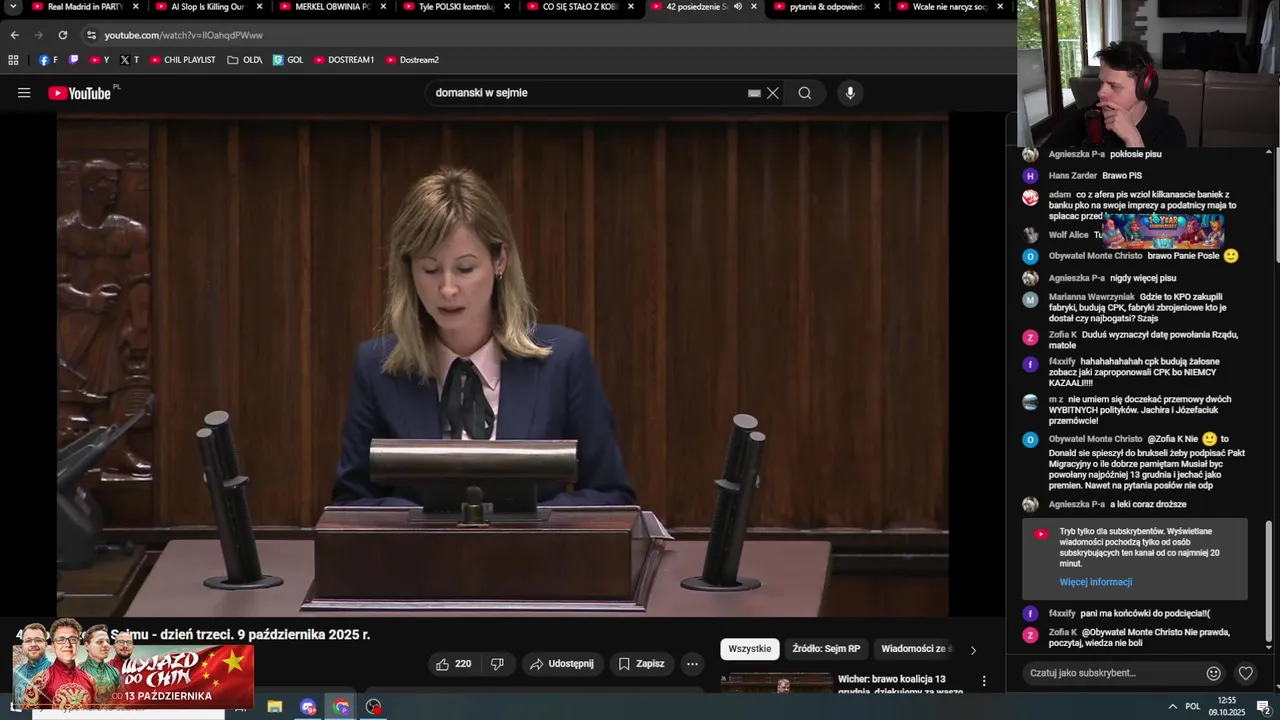1280x720 pixels.
Task: Switch to 'CO SIĘ STAŁO Z KOBI' tab
Action: pyautogui.click(x=580, y=7)
